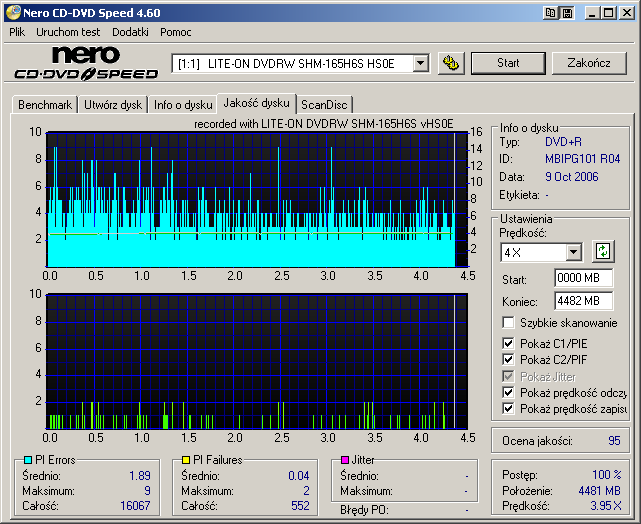Click the disabled Pokaż Jitter checkbox
The height and width of the screenshot is (524, 641).
[x=508, y=376]
